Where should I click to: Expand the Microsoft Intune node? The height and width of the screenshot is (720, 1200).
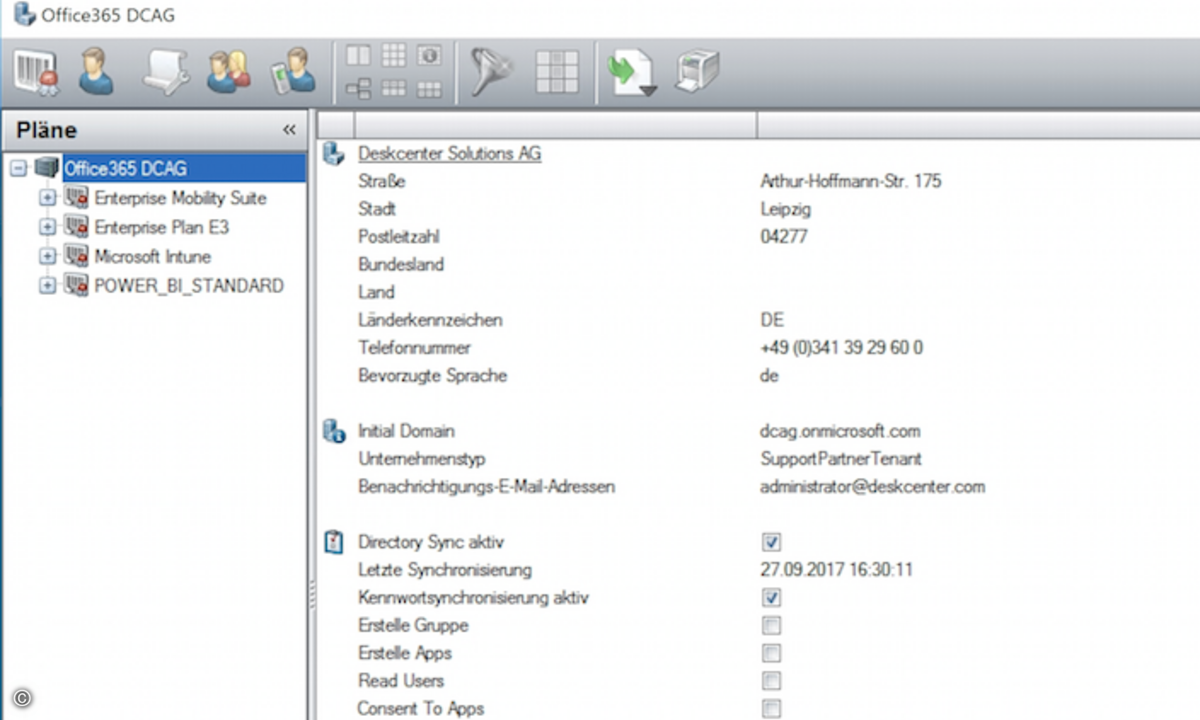[47, 256]
